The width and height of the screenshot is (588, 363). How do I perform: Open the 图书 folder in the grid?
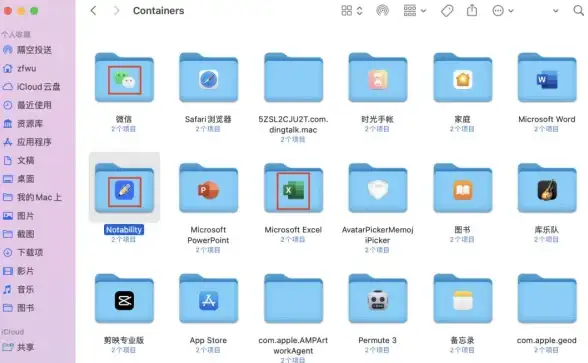click(x=462, y=188)
